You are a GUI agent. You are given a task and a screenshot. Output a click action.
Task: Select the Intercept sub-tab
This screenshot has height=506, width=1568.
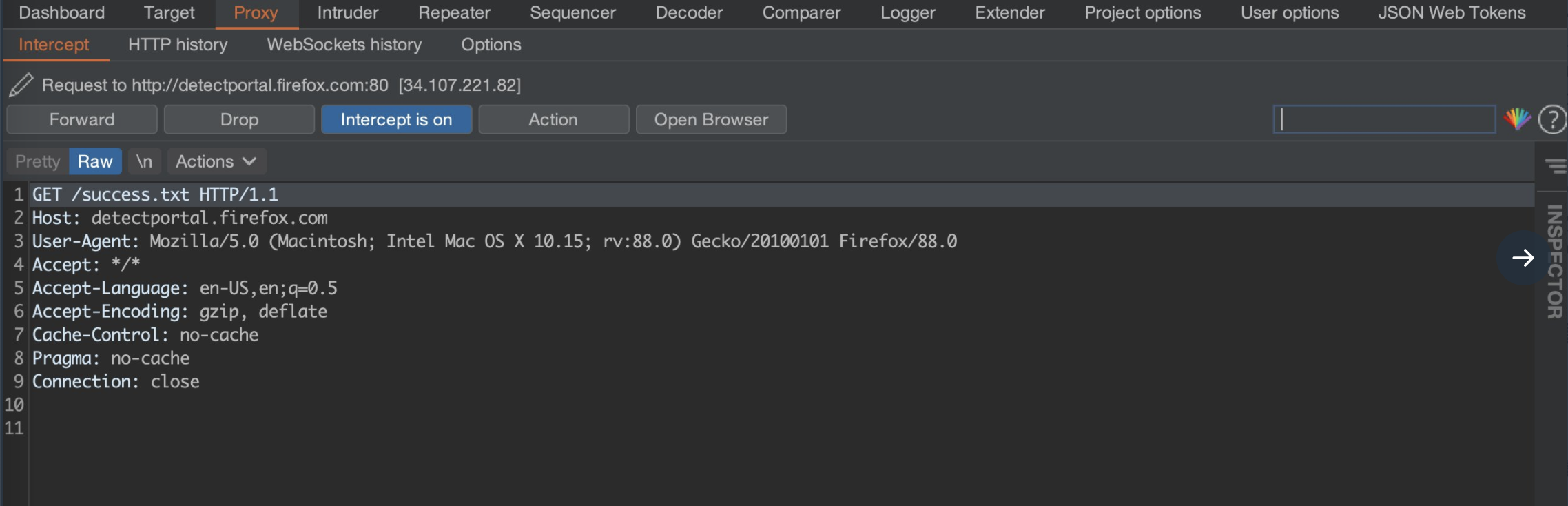coord(54,45)
